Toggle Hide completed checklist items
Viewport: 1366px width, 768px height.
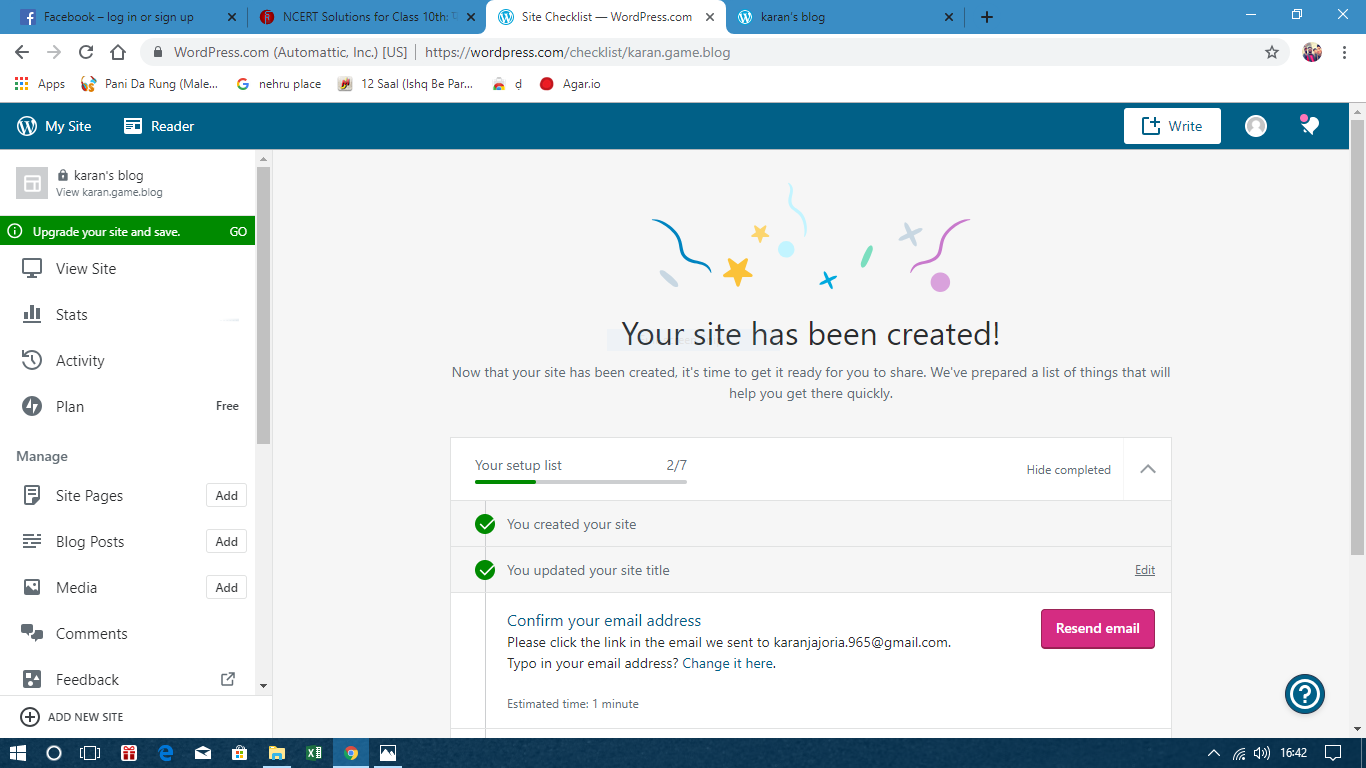click(1068, 470)
